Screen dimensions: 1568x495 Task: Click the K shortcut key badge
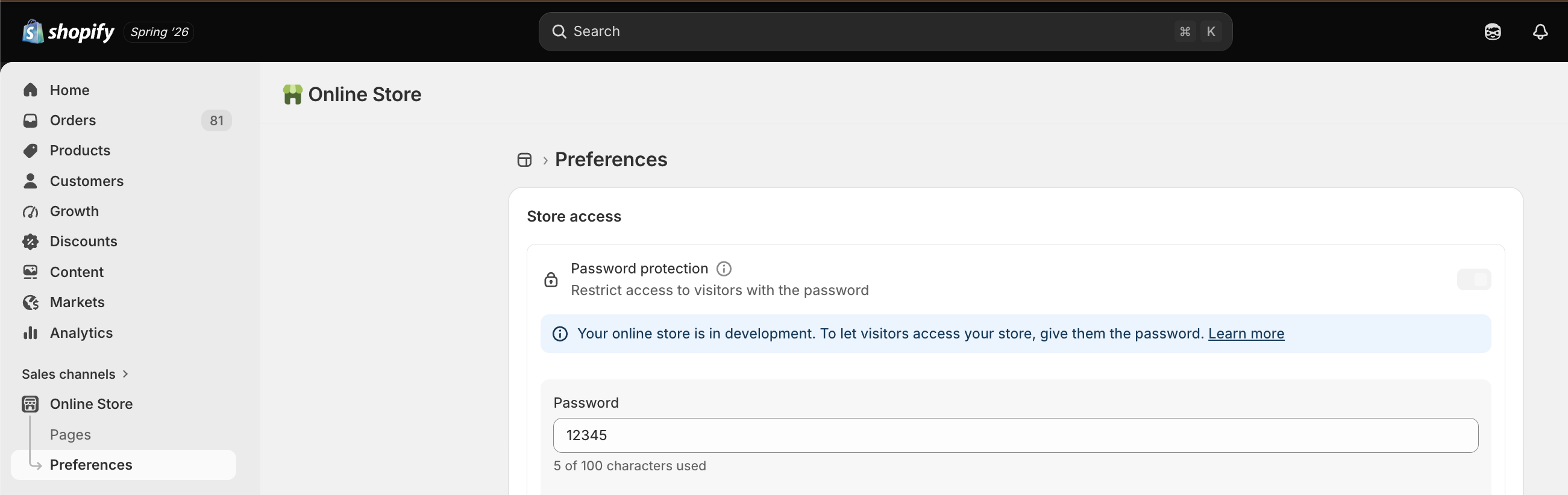point(1211,32)
